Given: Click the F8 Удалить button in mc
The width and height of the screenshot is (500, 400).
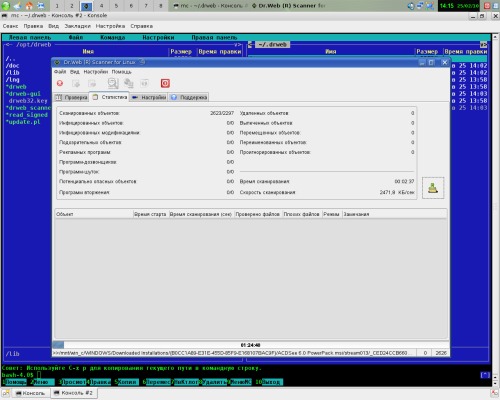Looking at the screenshot, I should click(x=213, y=382).
